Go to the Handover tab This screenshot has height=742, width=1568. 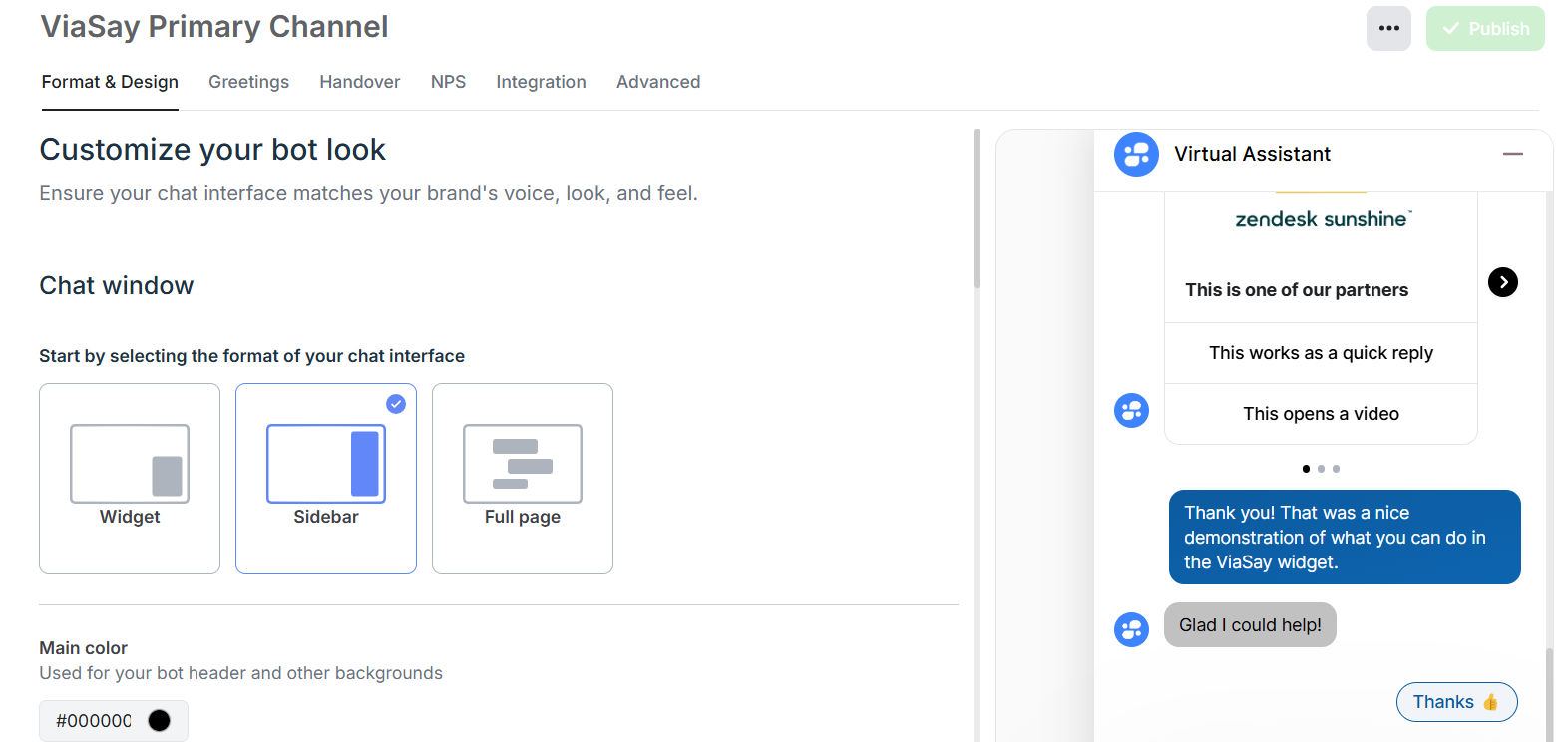360,82
